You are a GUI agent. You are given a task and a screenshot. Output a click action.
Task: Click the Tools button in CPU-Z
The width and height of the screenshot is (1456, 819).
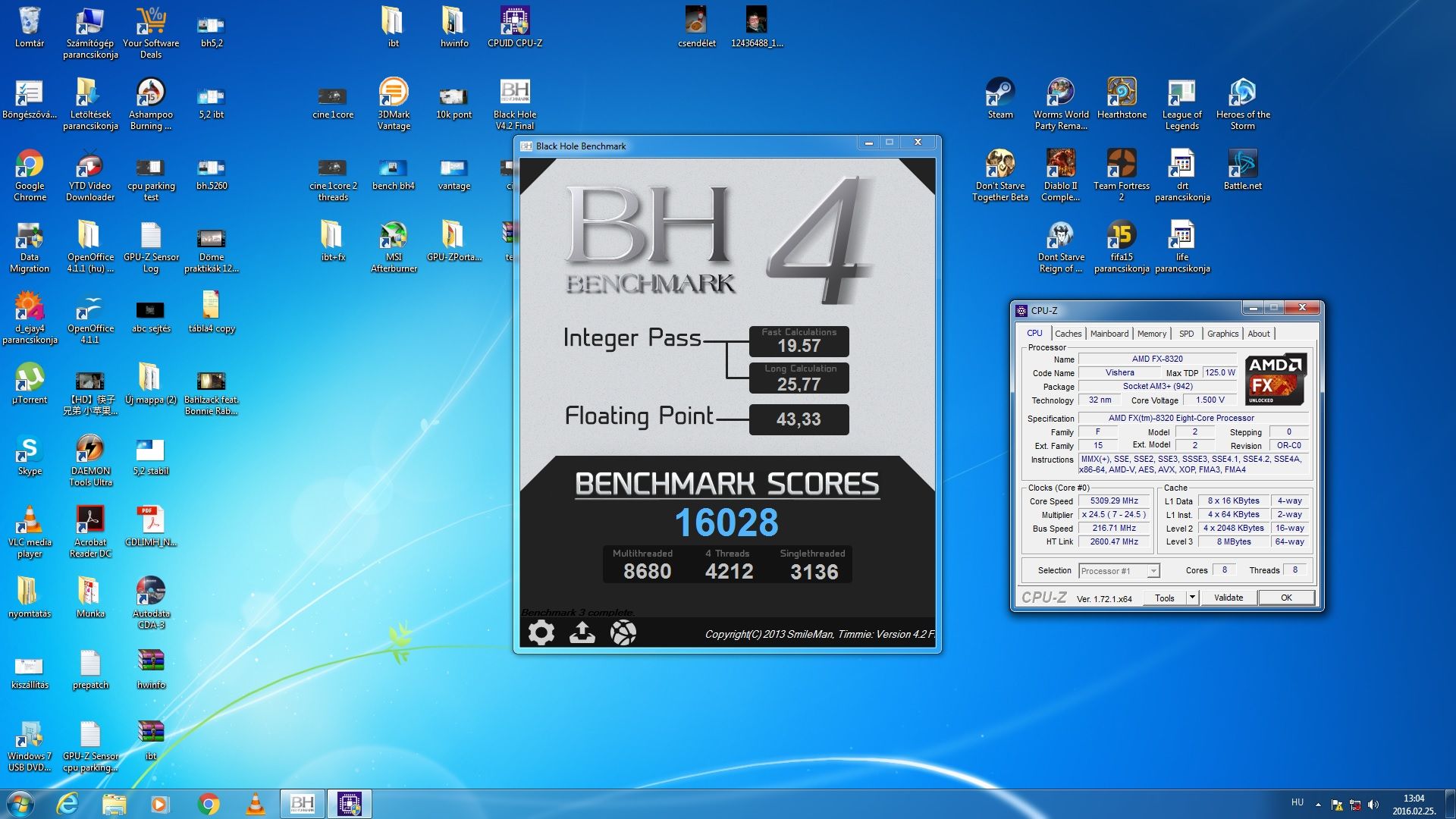[x=1165, y=598]
